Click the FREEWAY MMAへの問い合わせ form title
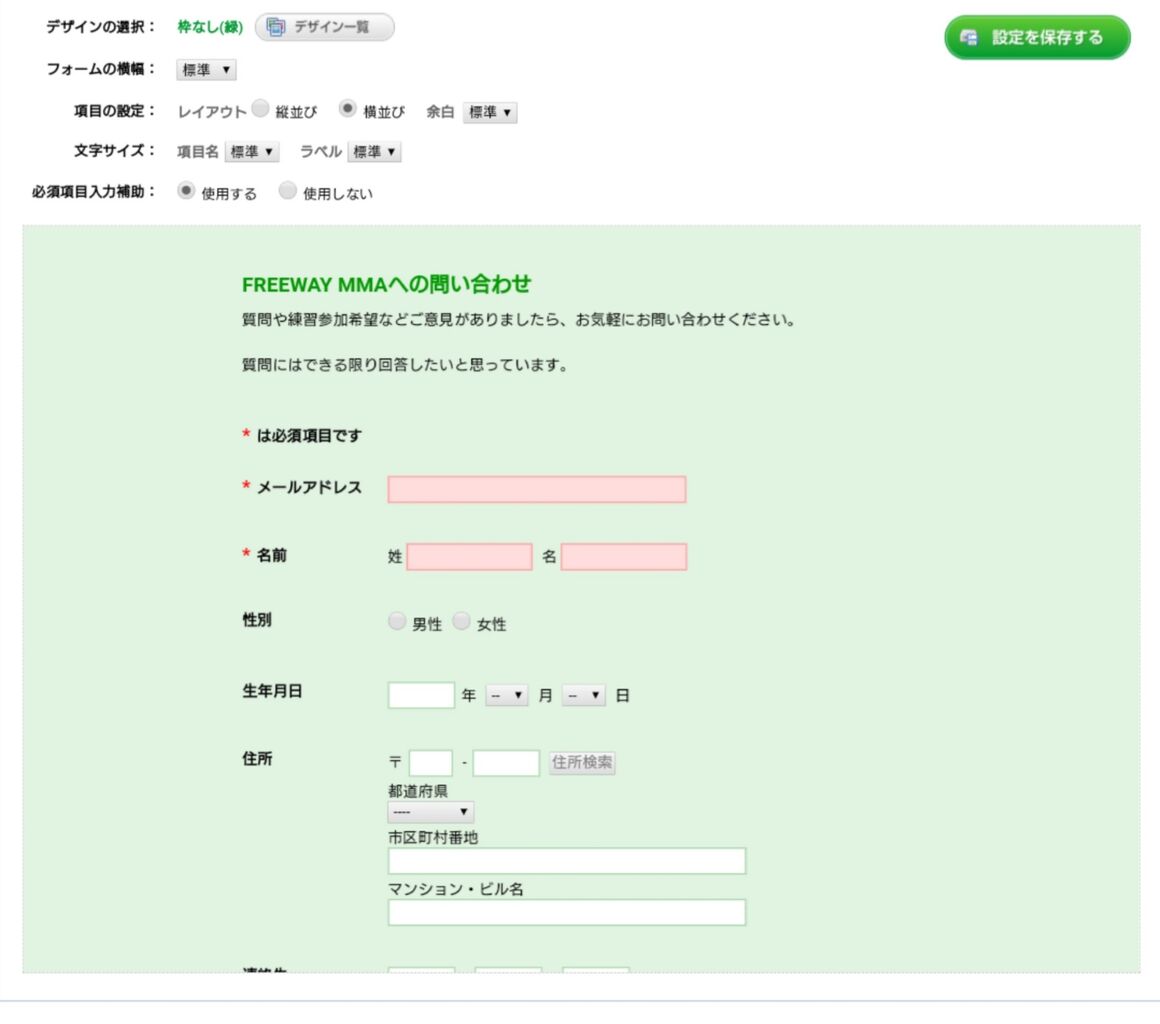This screenshot has height=1024, width=1160. point(386,284)
